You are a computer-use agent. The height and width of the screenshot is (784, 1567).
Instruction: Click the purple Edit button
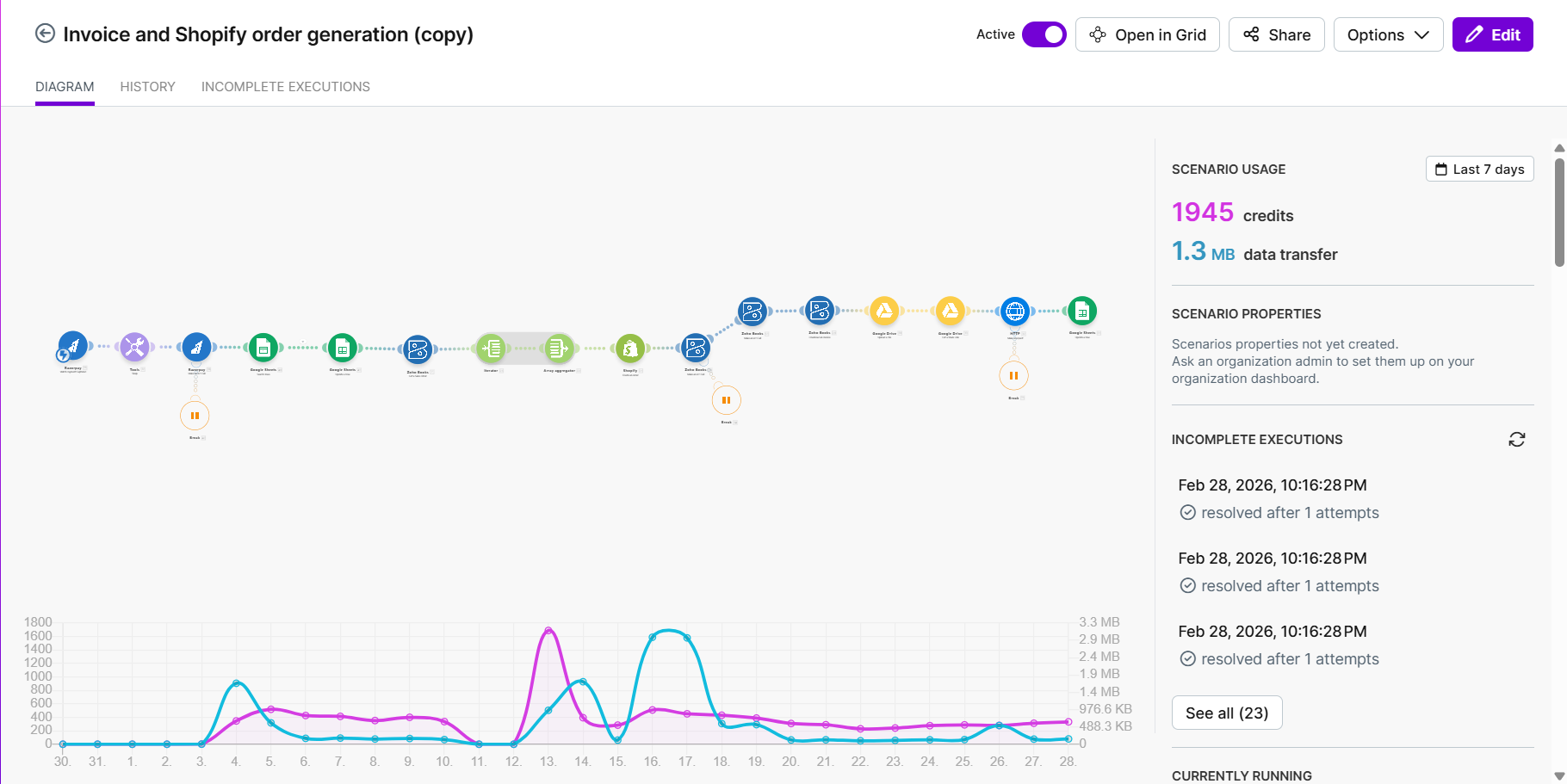[x=1493, y=34]
